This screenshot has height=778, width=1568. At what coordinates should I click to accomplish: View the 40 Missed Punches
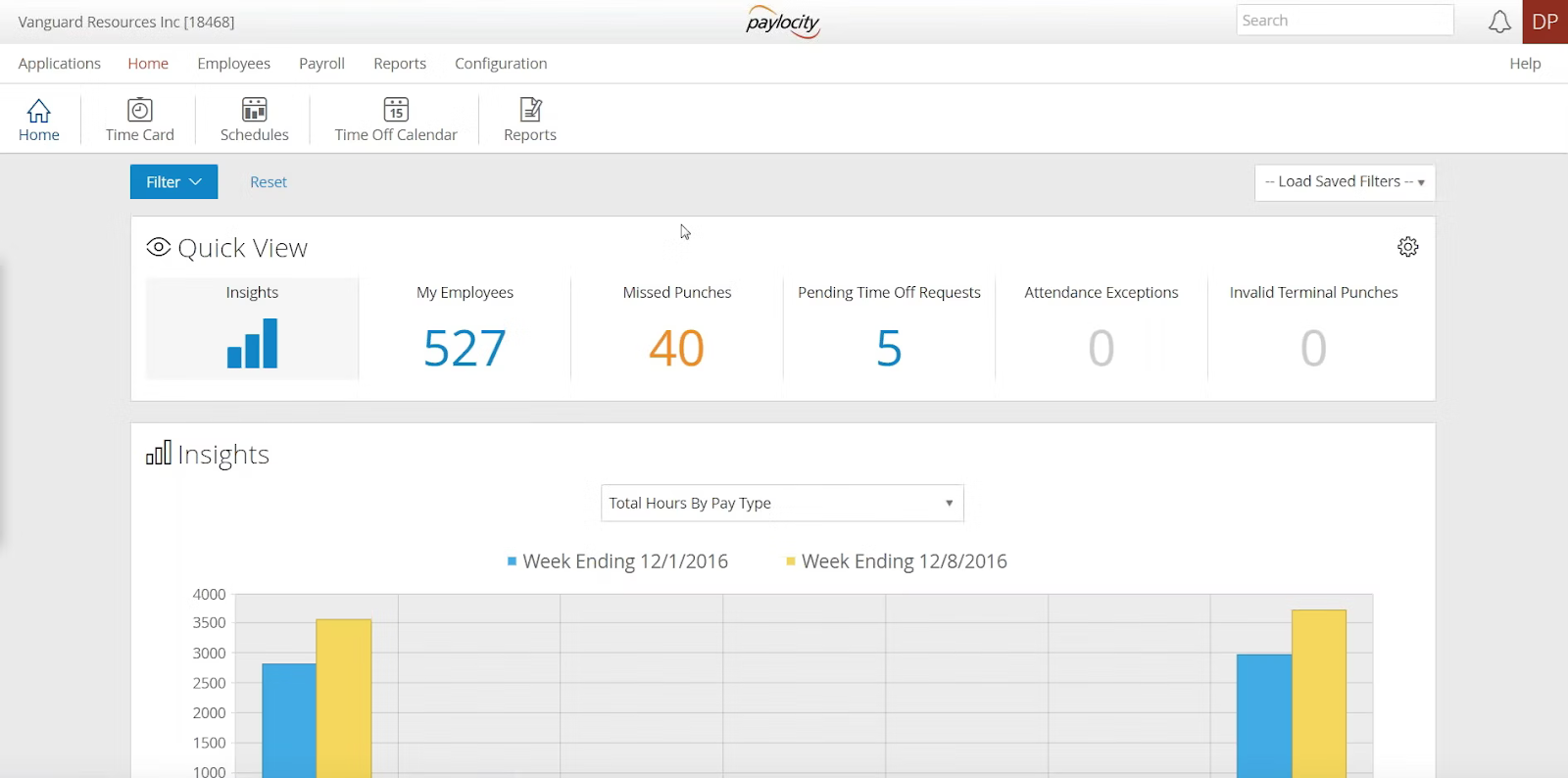pos(677,348)
